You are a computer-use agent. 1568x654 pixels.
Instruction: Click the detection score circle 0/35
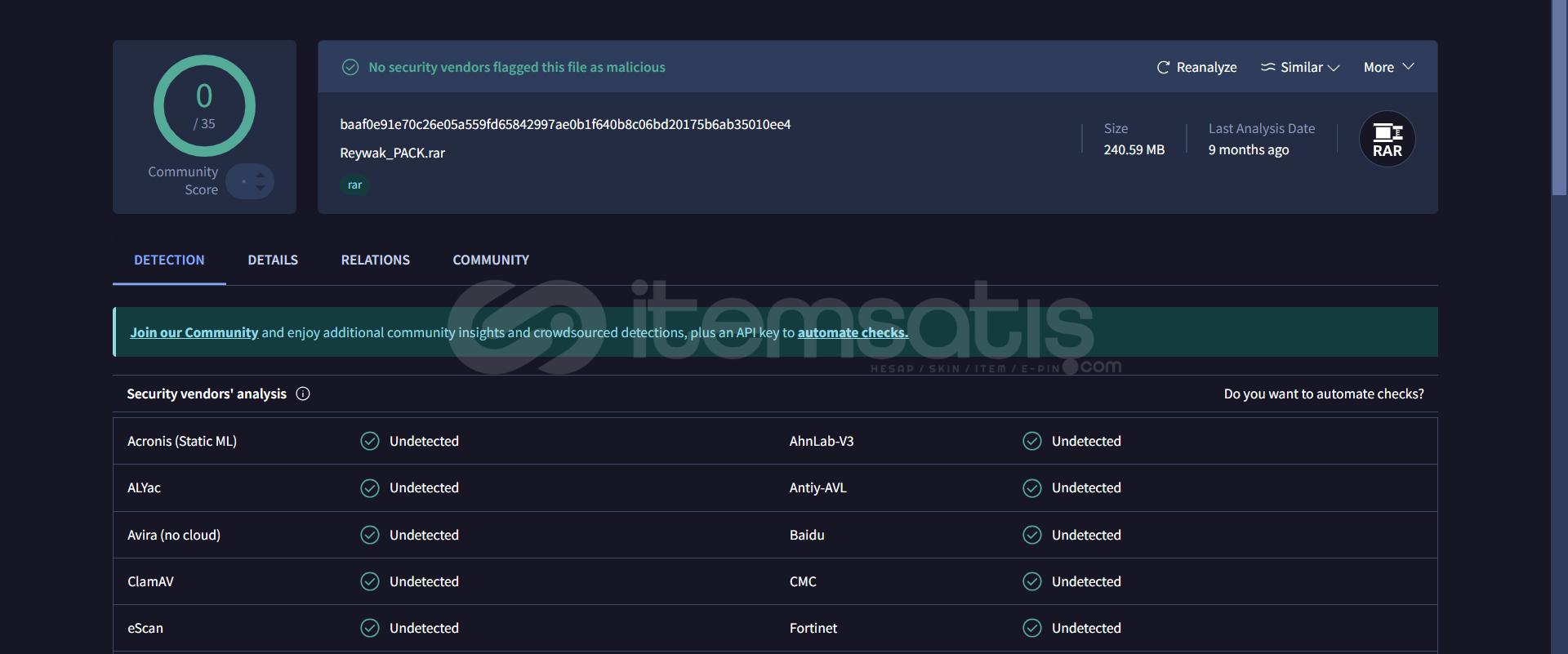204,105
